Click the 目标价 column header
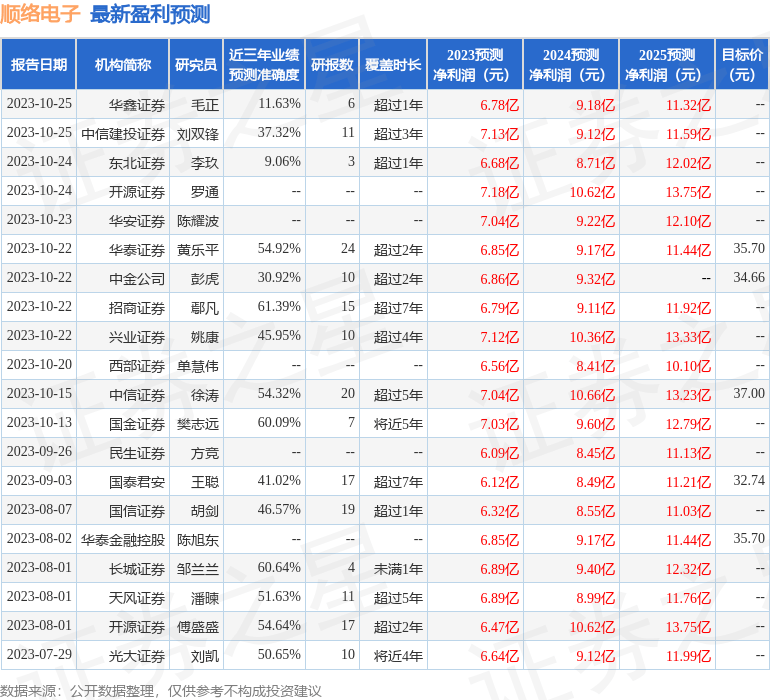 742,64
